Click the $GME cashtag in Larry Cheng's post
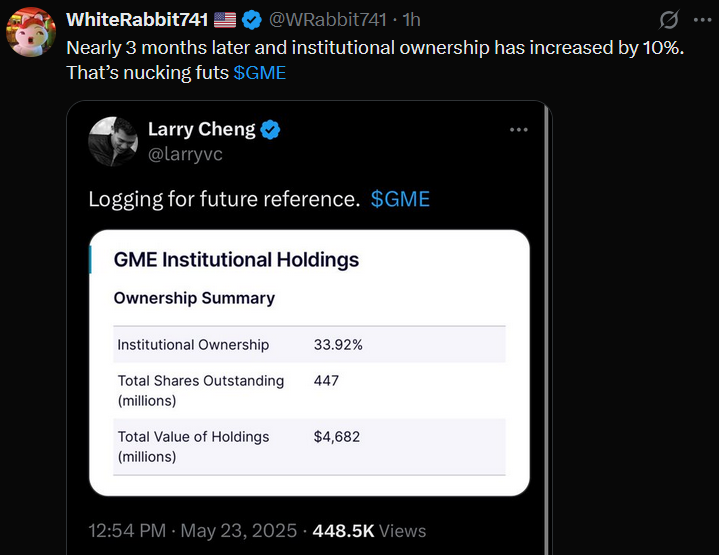 pyautogui.click(x=400, y=199)
